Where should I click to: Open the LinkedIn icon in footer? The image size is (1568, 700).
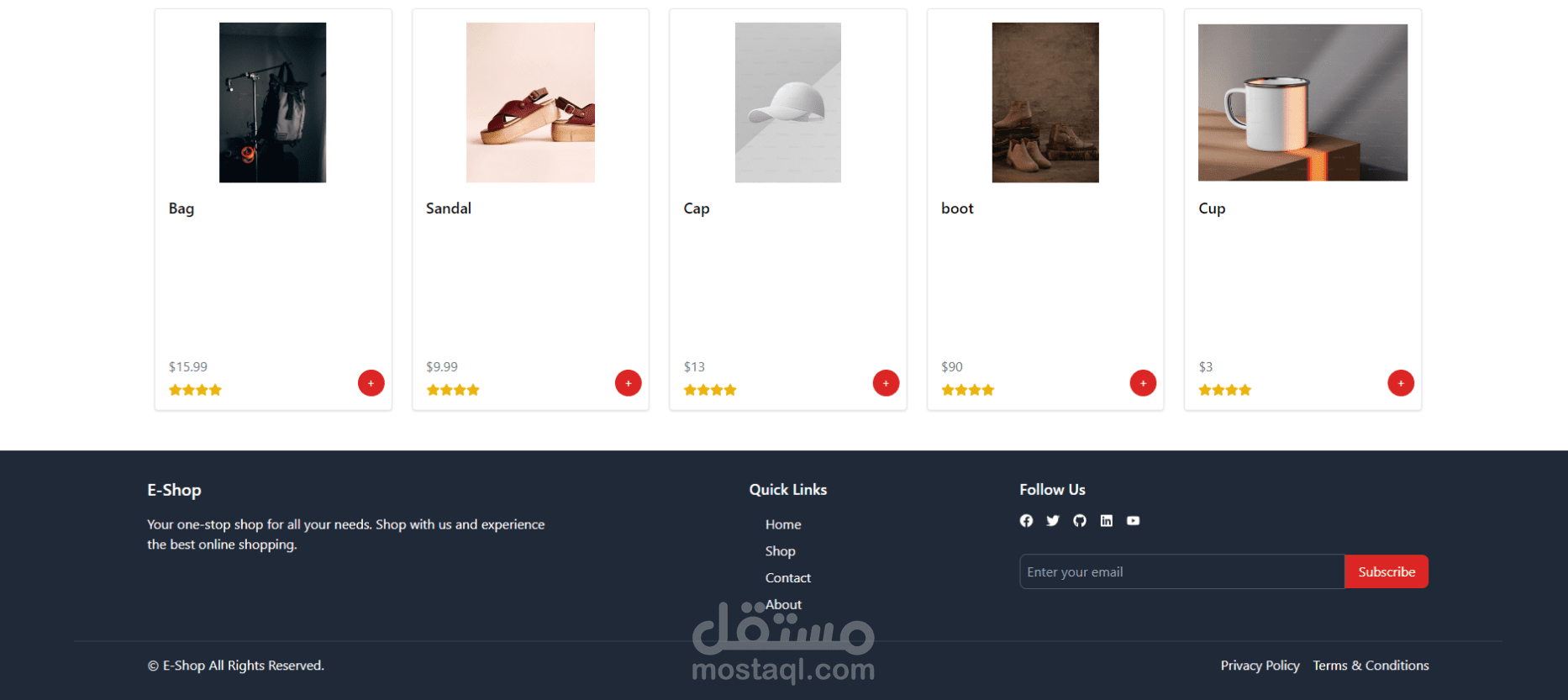point(1107,521)
